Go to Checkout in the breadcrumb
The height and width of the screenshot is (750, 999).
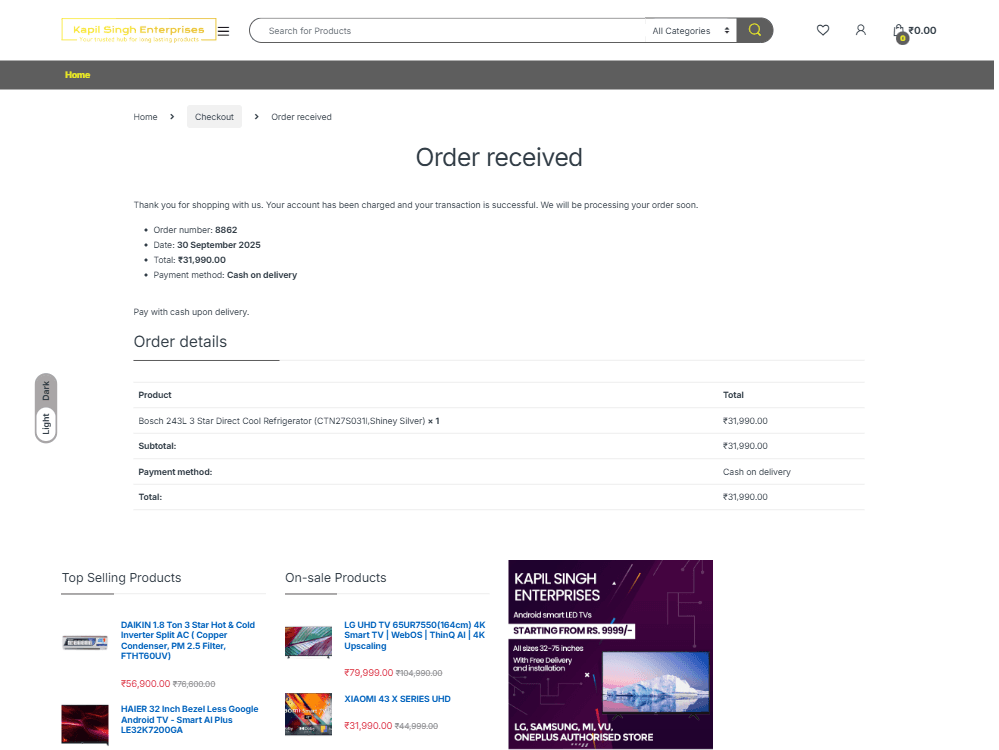(214, 117)
